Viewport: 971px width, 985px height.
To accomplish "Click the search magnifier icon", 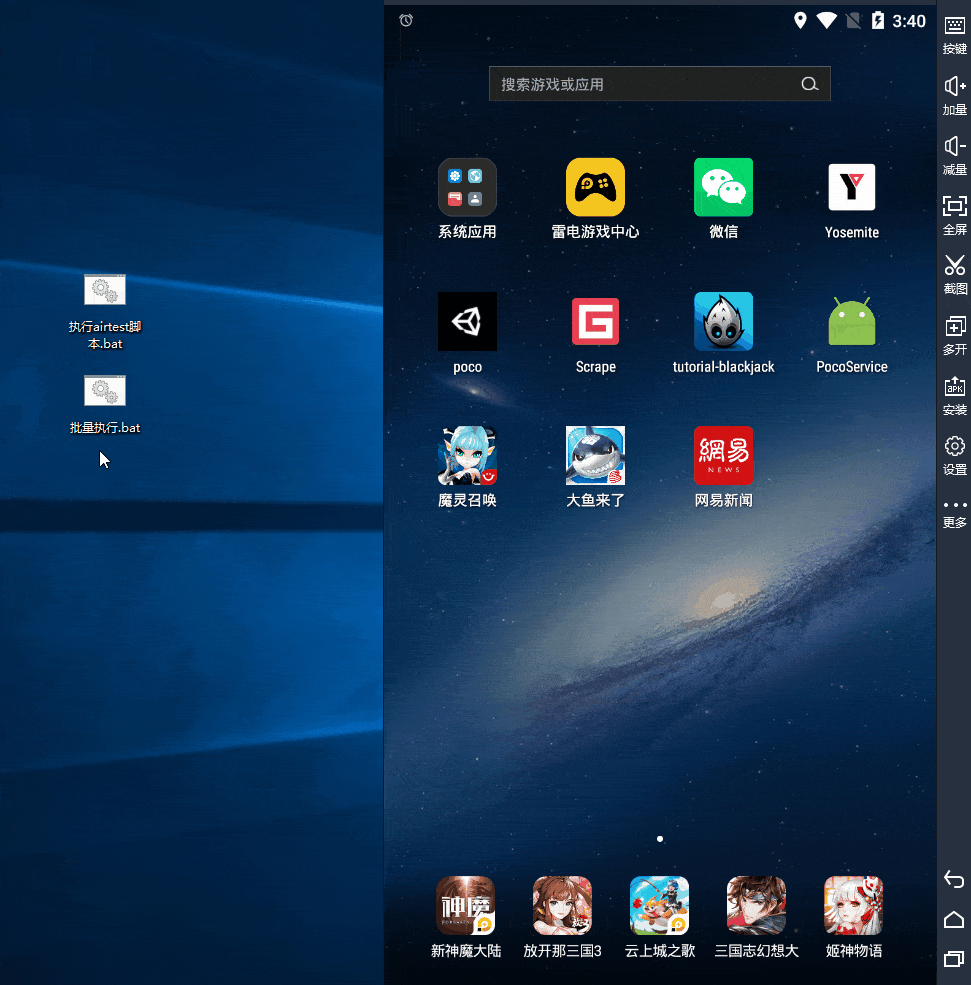I will click(x=810, y=84).
